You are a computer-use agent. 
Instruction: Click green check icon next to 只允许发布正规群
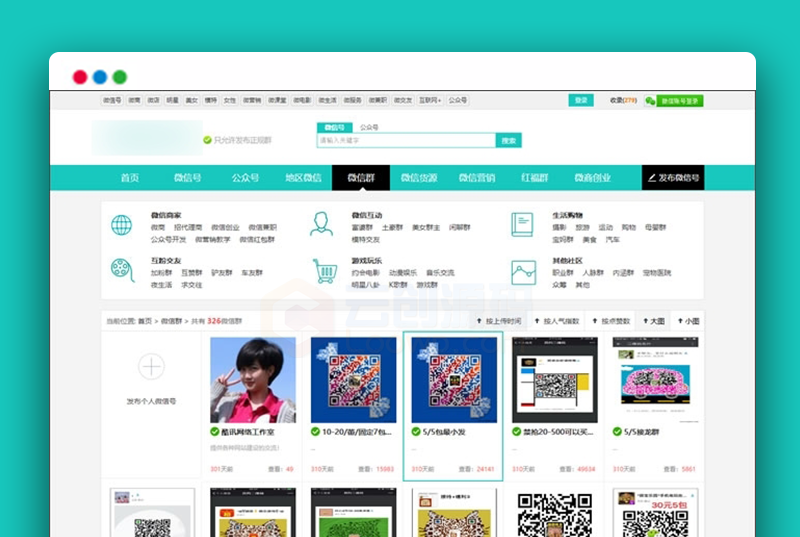207,140
